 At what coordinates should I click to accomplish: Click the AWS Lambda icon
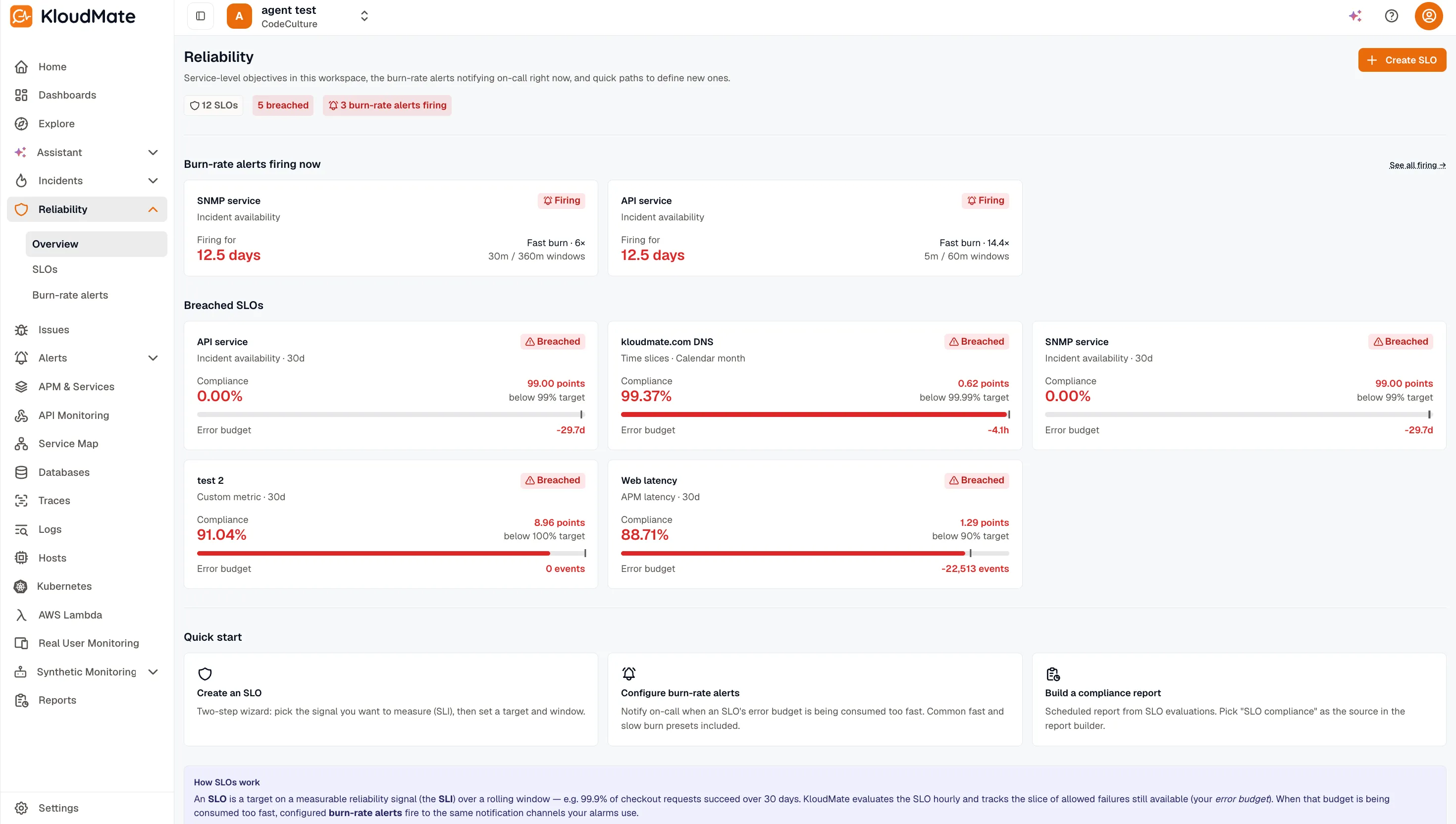[x=21, y=615]
